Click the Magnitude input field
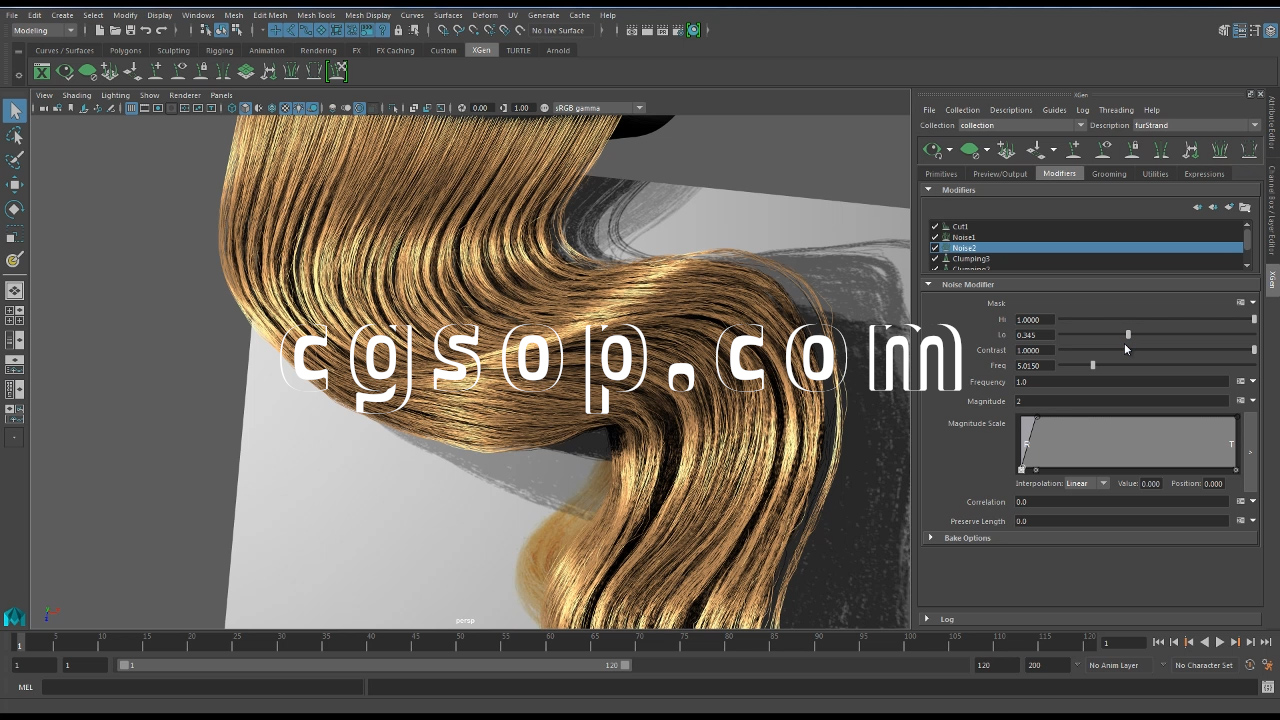 [x=1121, y=401]
